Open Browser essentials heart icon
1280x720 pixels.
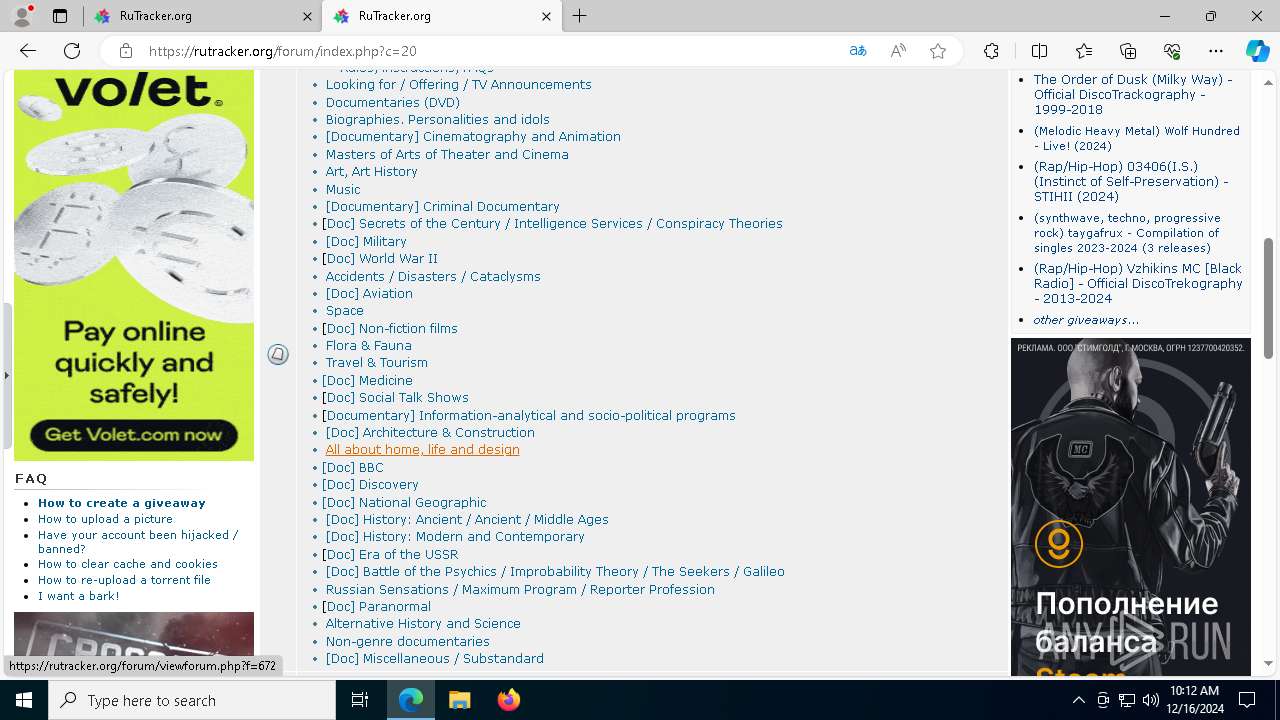(x=1172, y=51)
